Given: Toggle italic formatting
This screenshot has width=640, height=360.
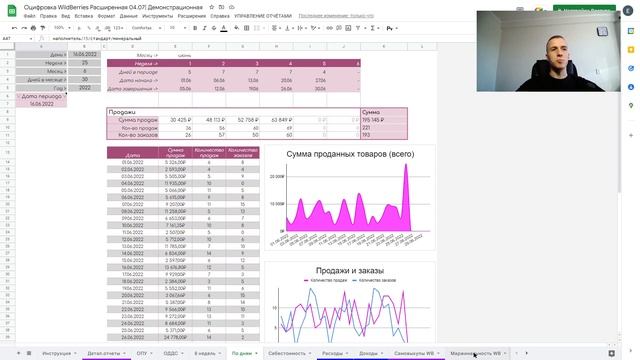Looking at the screenshot, I should (204, 28).
